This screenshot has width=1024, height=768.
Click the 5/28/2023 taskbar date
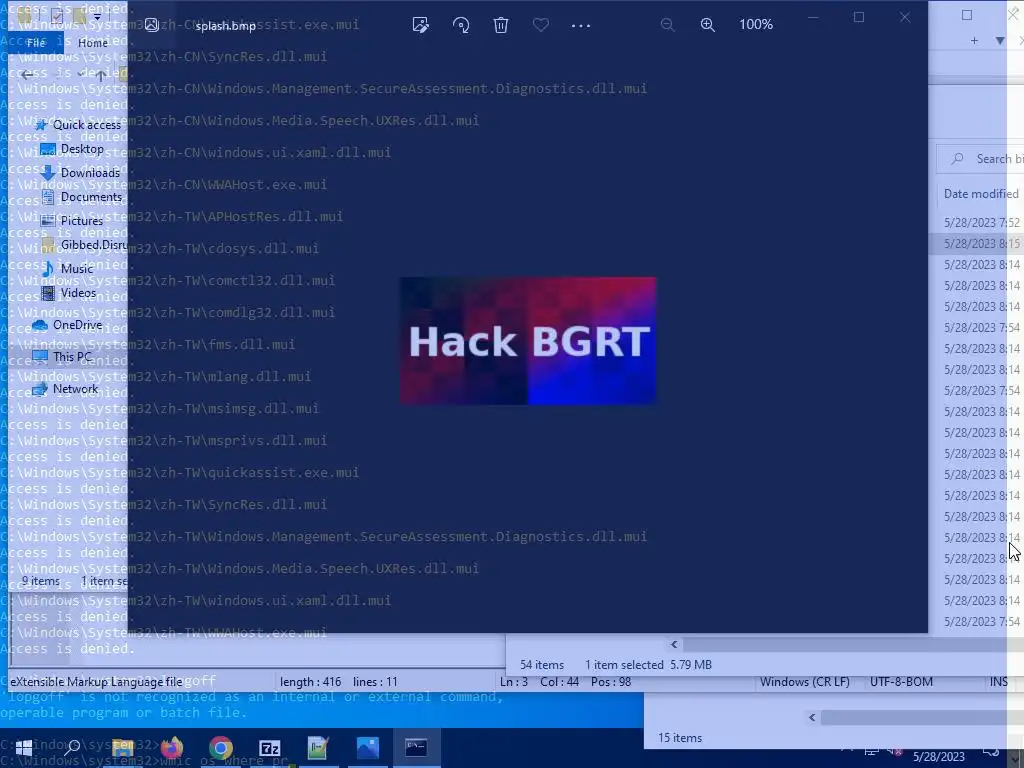(x=938, y=757)
